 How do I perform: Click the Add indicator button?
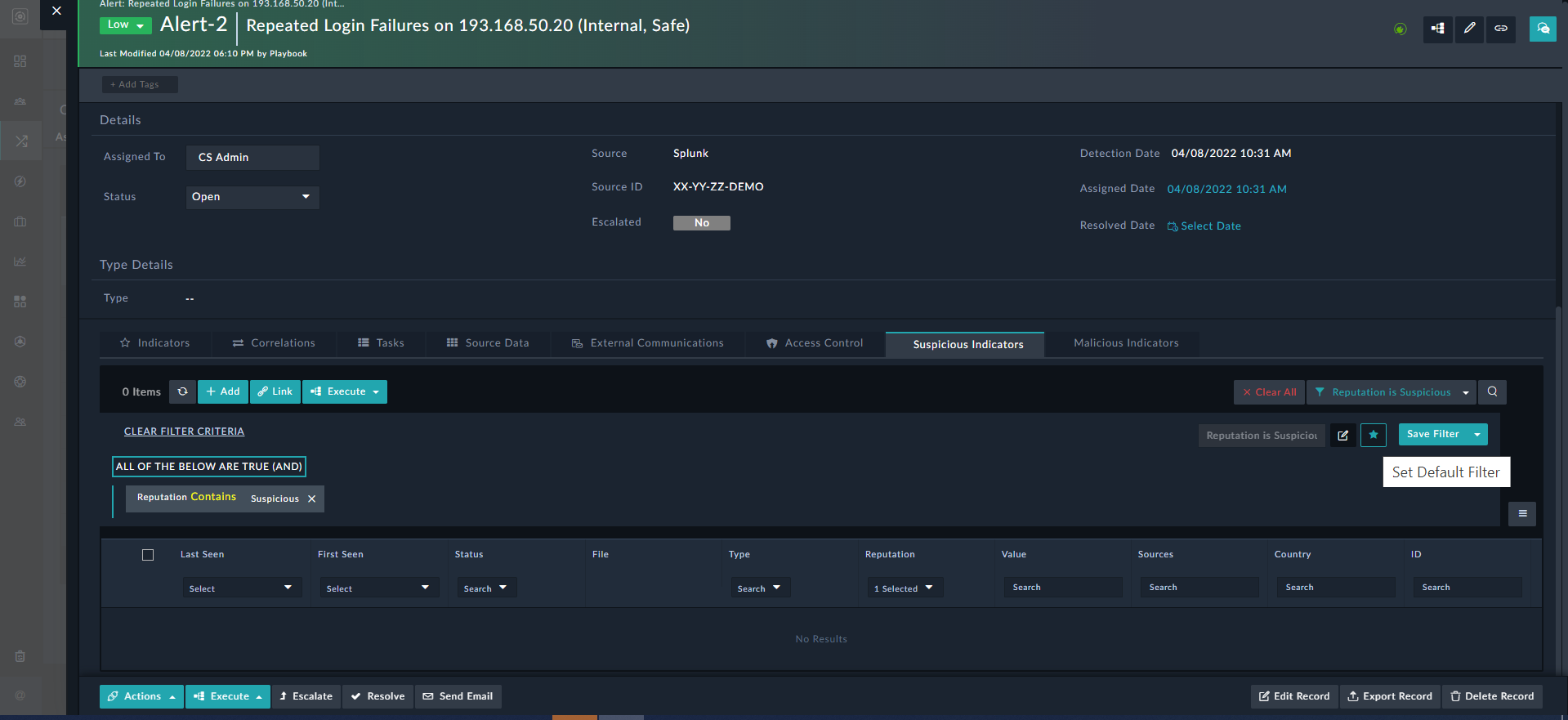pyautogui.click(x=223, y=392)
